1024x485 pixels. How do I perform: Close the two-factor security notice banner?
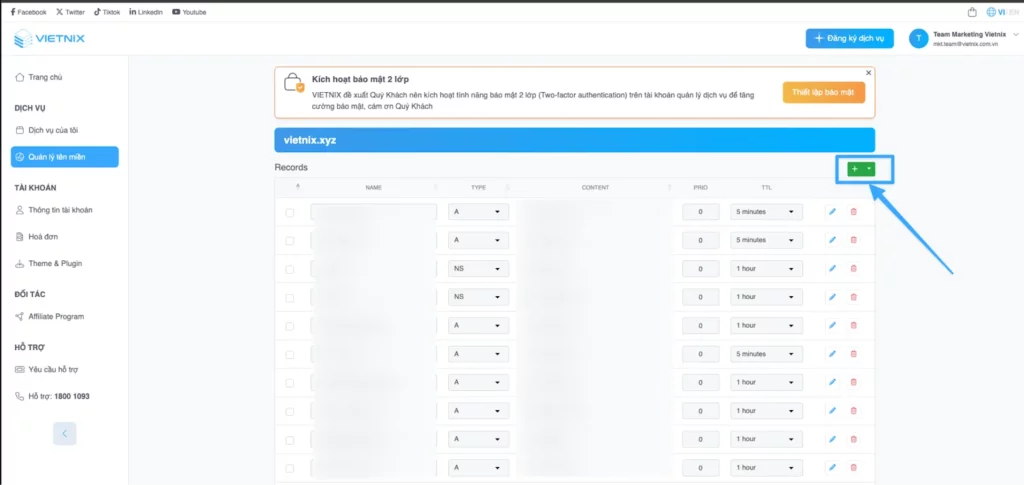868,73
